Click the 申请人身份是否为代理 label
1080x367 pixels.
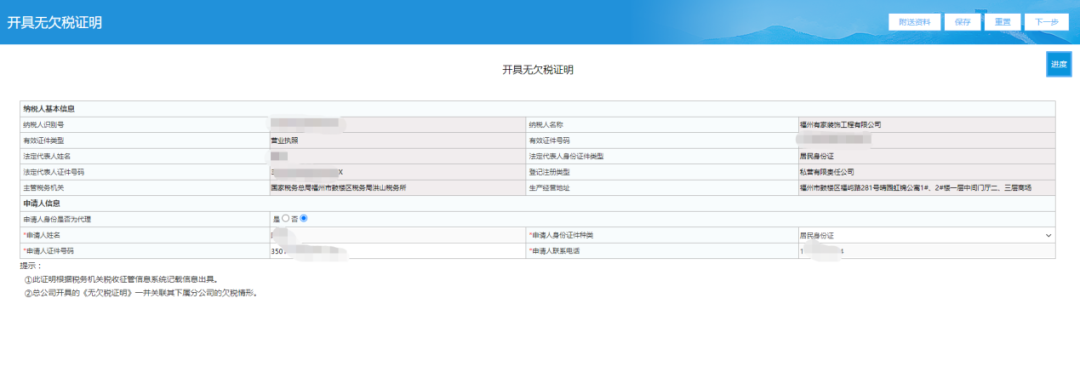[57, 220]
